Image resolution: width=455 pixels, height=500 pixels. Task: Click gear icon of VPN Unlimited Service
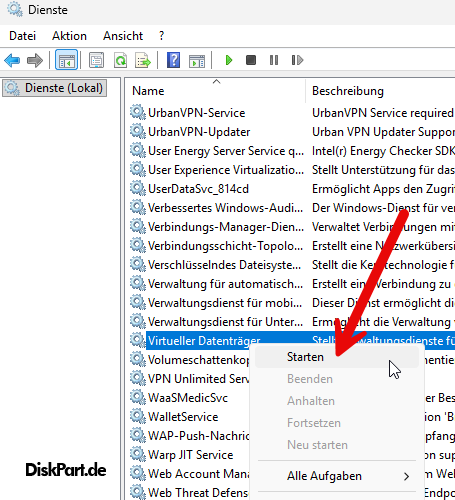(x=138, y=378)
